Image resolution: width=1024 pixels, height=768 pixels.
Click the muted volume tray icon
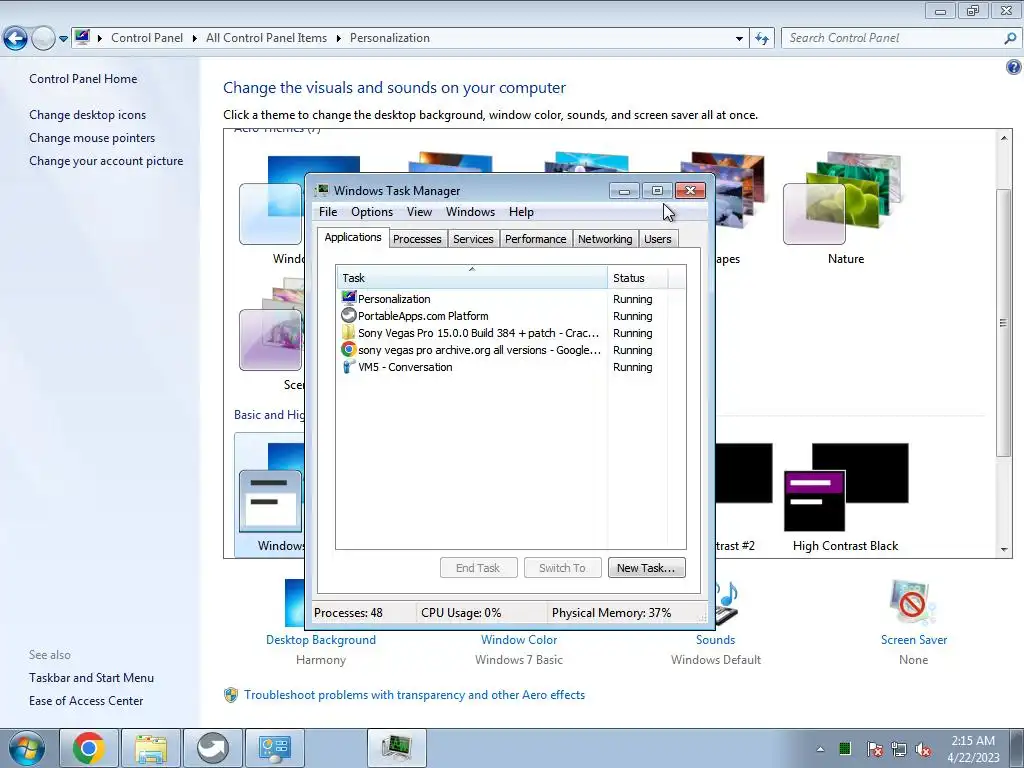tap(923, 749)
